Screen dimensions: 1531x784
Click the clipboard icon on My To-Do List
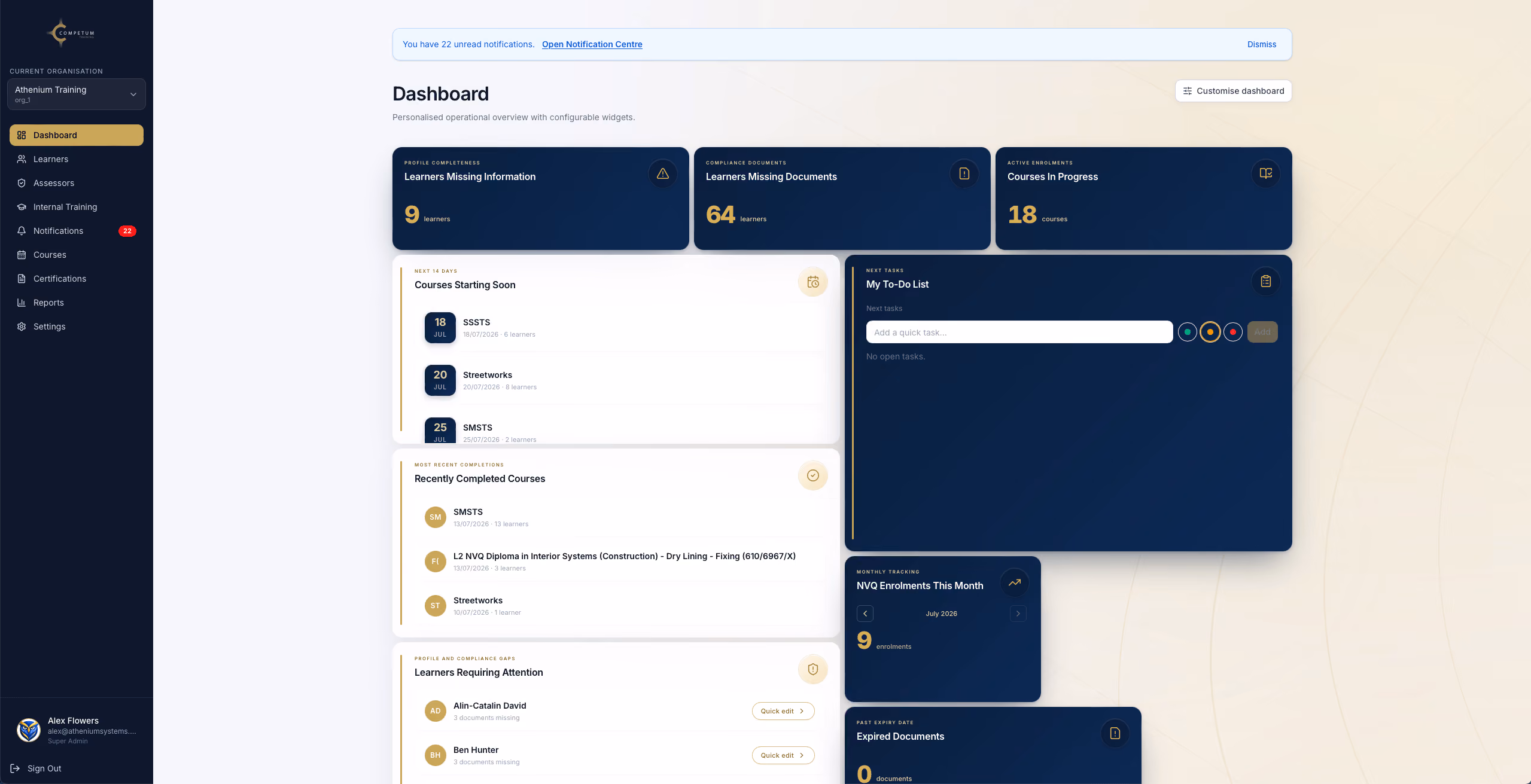[x=1265, y=281]
